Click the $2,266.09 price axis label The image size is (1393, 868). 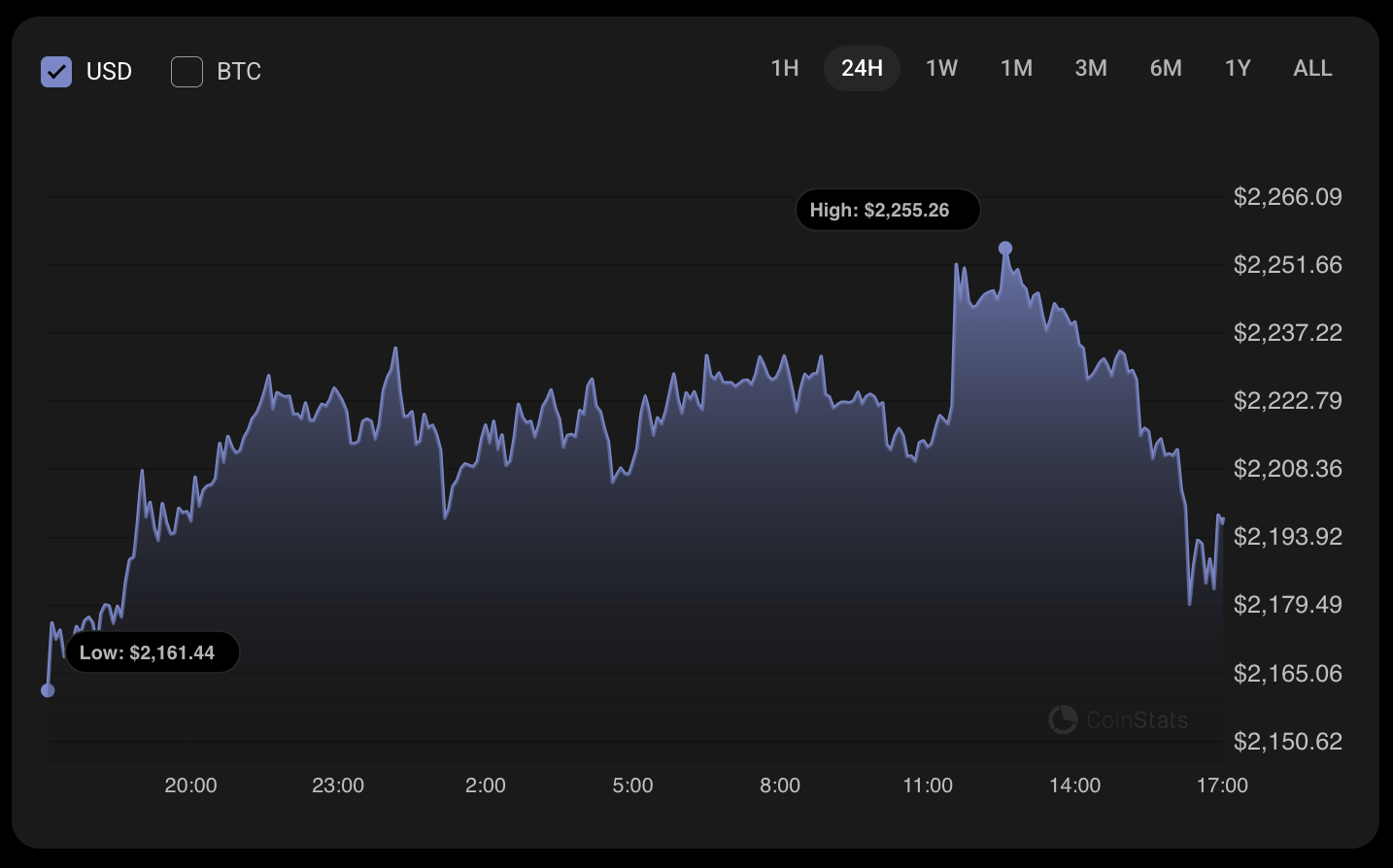(1287, 197)
